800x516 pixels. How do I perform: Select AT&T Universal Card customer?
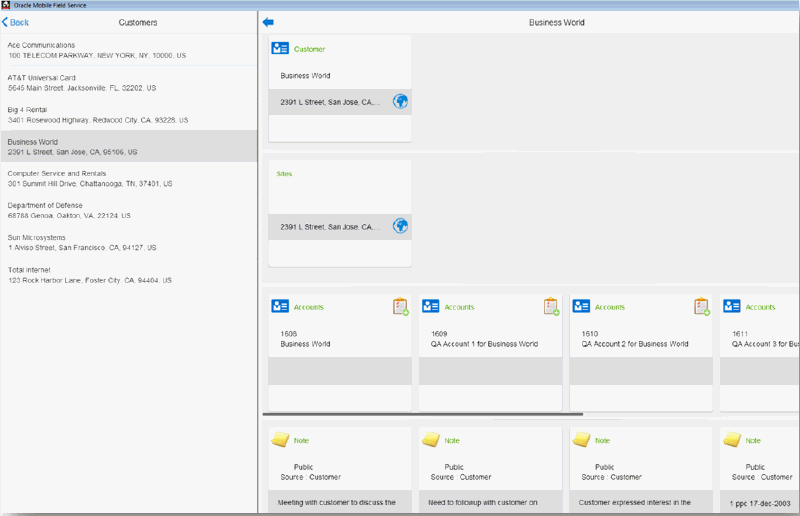point(129,82)
